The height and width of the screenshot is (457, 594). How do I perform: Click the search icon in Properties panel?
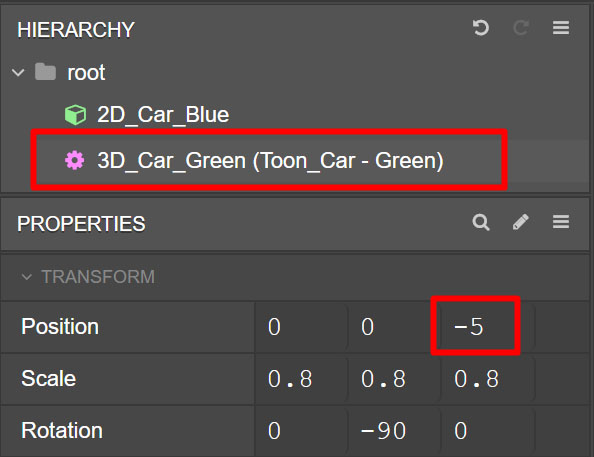[481, 222]
